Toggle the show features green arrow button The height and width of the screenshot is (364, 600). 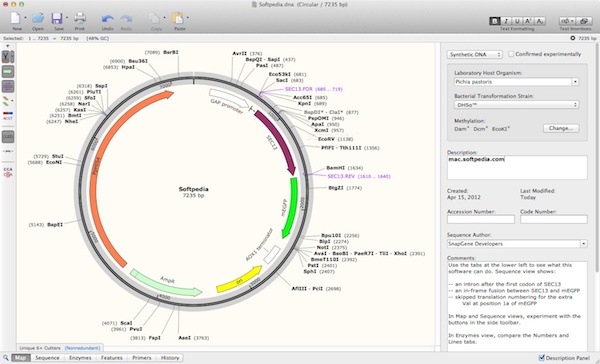pos(8,72)
